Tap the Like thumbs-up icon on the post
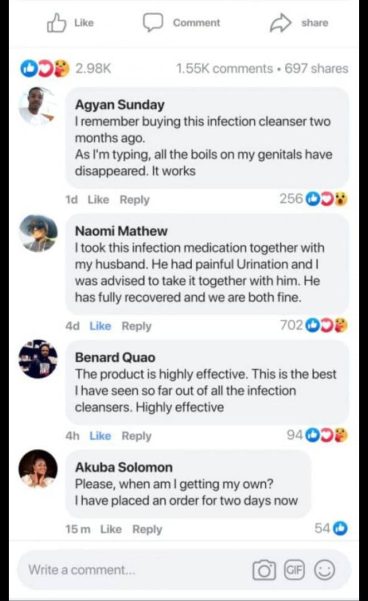Screen dimensions: 368x601 pos(56,23)
